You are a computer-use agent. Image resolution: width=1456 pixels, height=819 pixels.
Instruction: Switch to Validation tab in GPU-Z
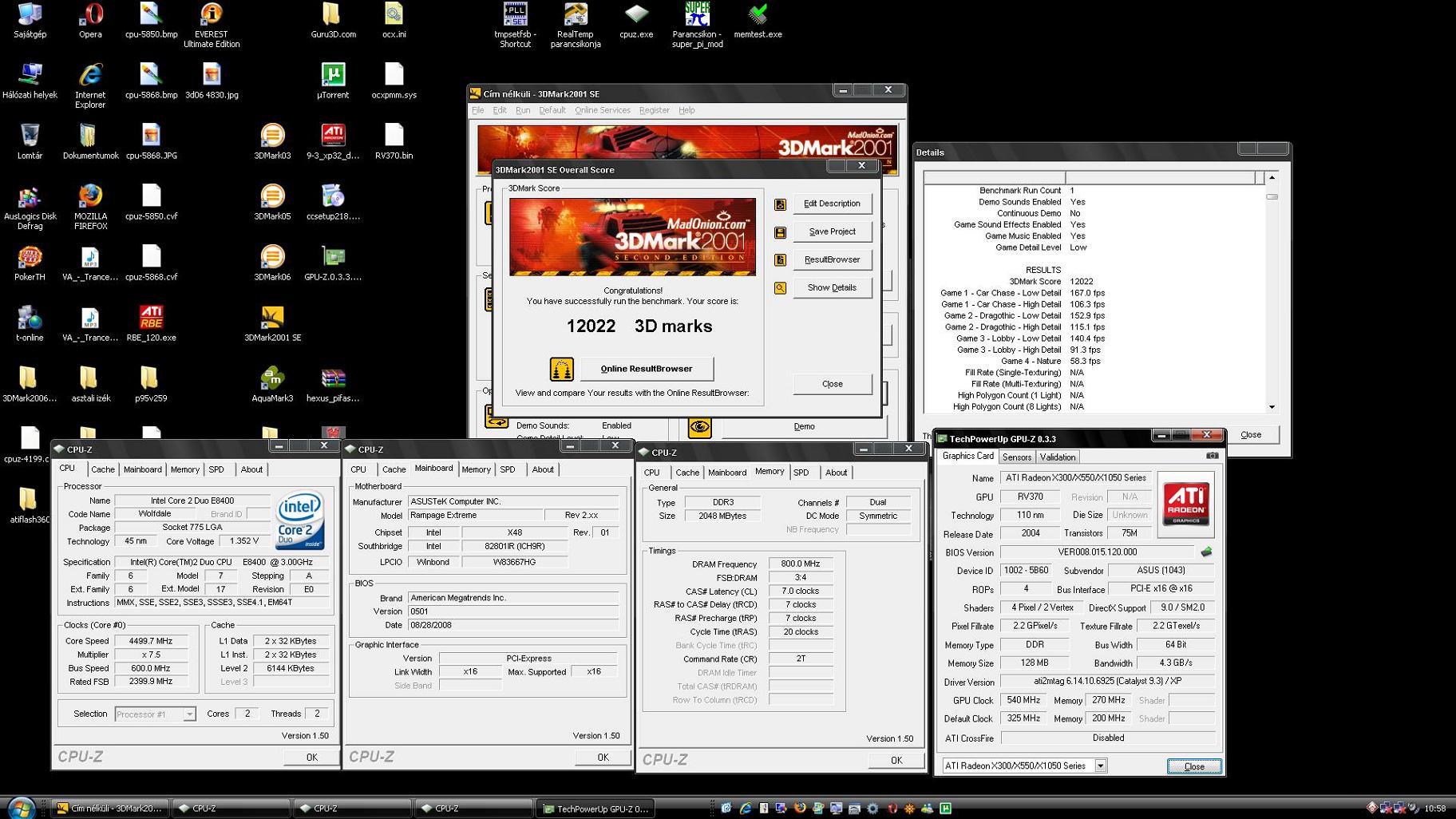[1058, 457]
